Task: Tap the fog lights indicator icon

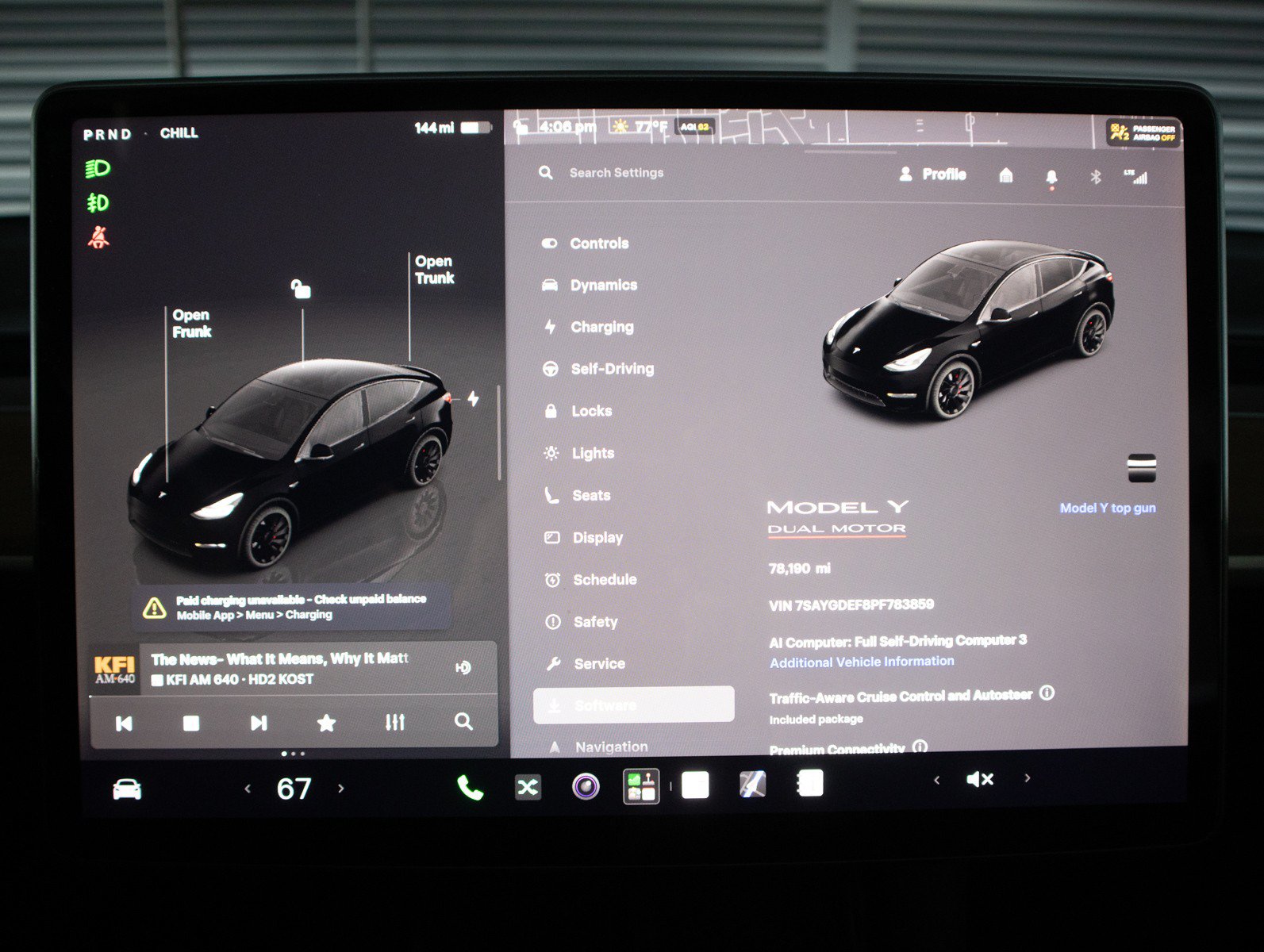Action: click(98, 203)
